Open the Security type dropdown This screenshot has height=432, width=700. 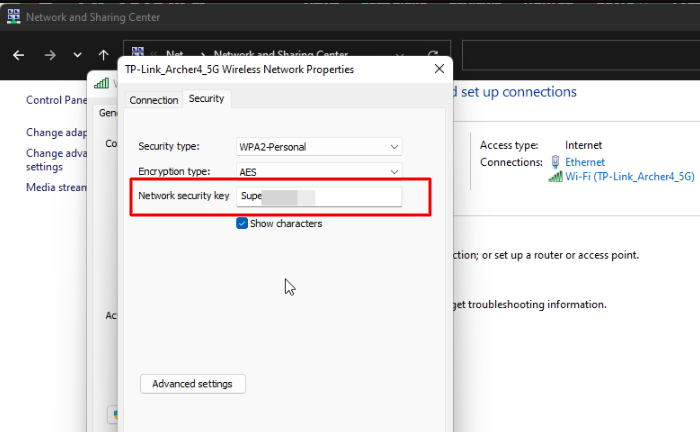[x=319, y=147]
